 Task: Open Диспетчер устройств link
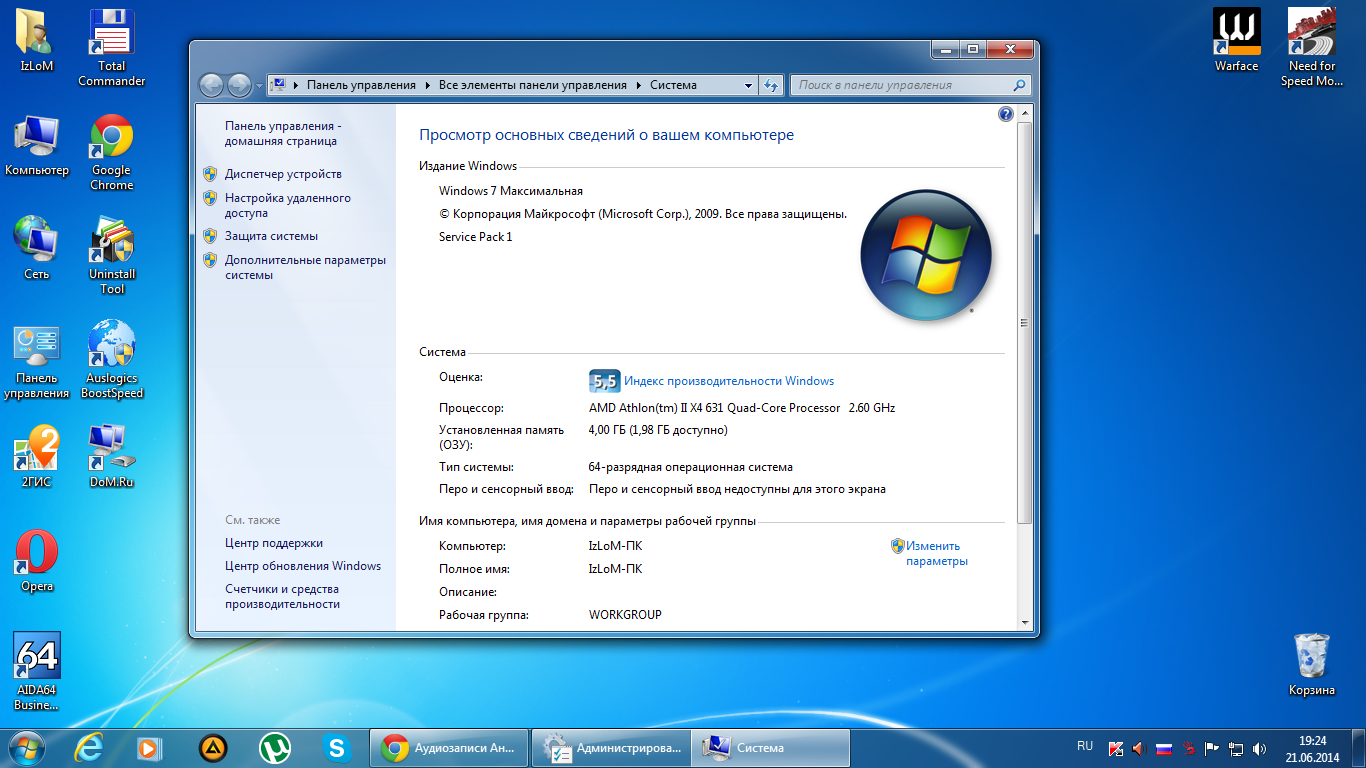(283, 174)
